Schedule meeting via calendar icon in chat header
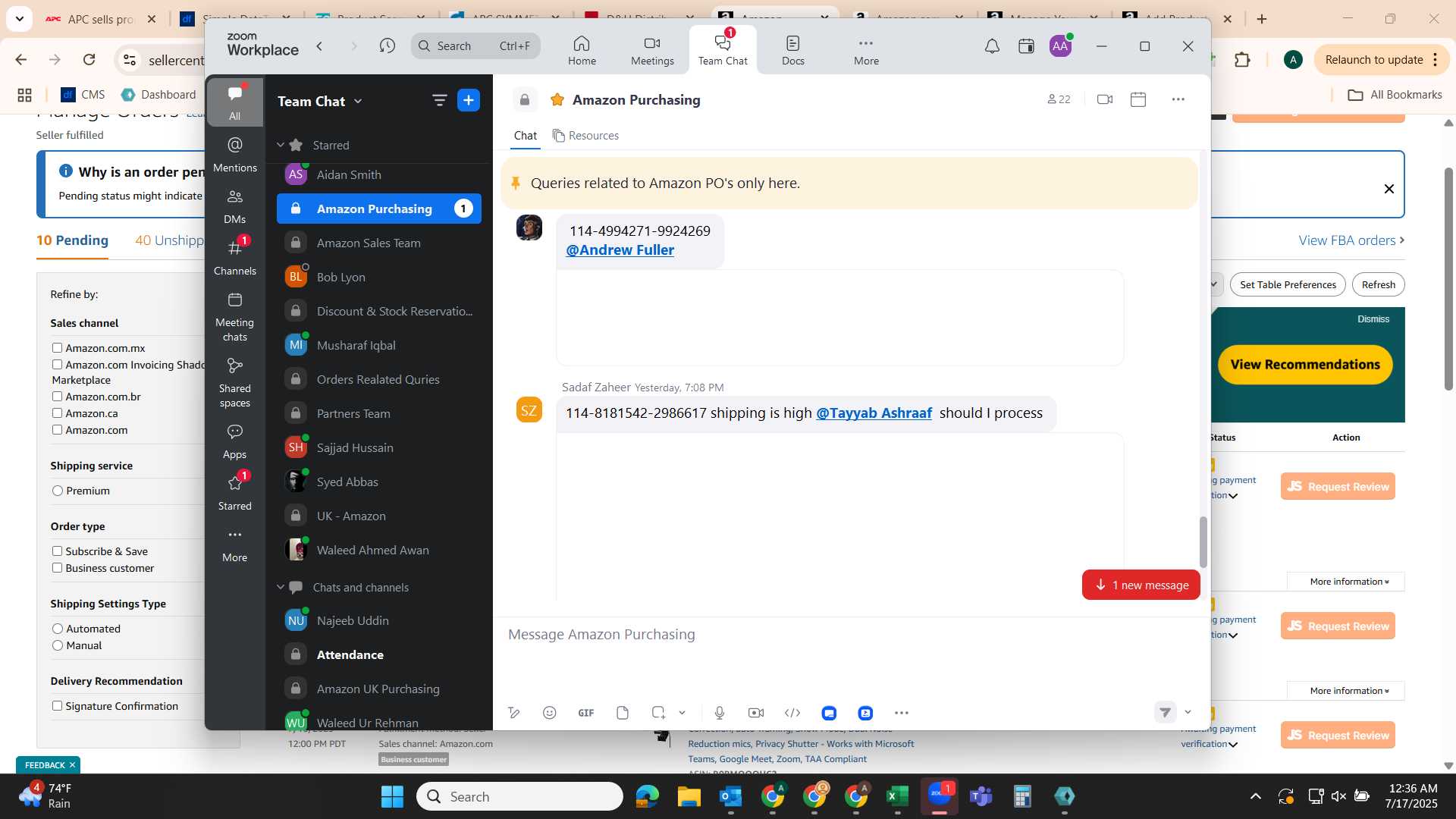 point(1137,99)
